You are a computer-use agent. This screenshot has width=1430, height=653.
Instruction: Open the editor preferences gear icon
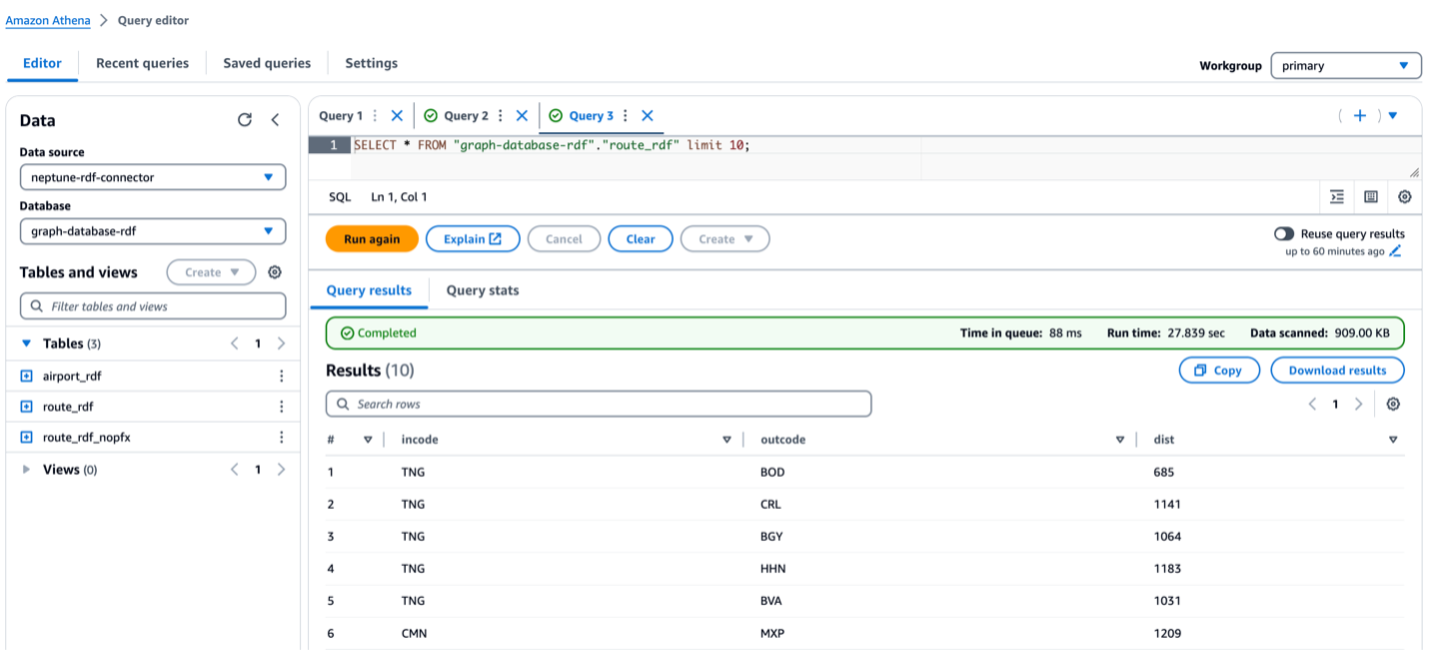click(1405, 197)
